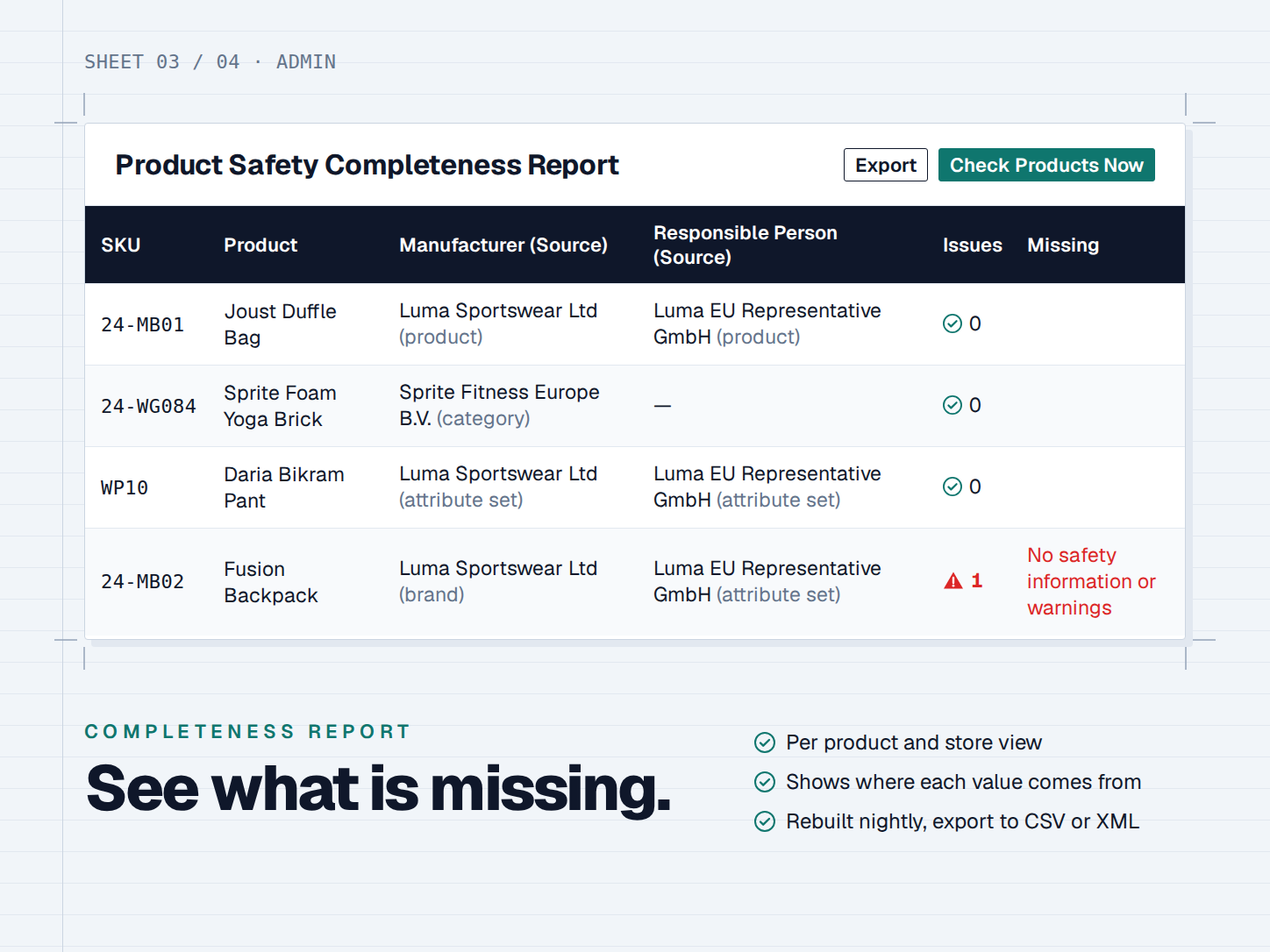Click the SHEET 03 / 04 · ADMIN label
The width and height of the screenshot is (1270, 952).
coord(210,61)
